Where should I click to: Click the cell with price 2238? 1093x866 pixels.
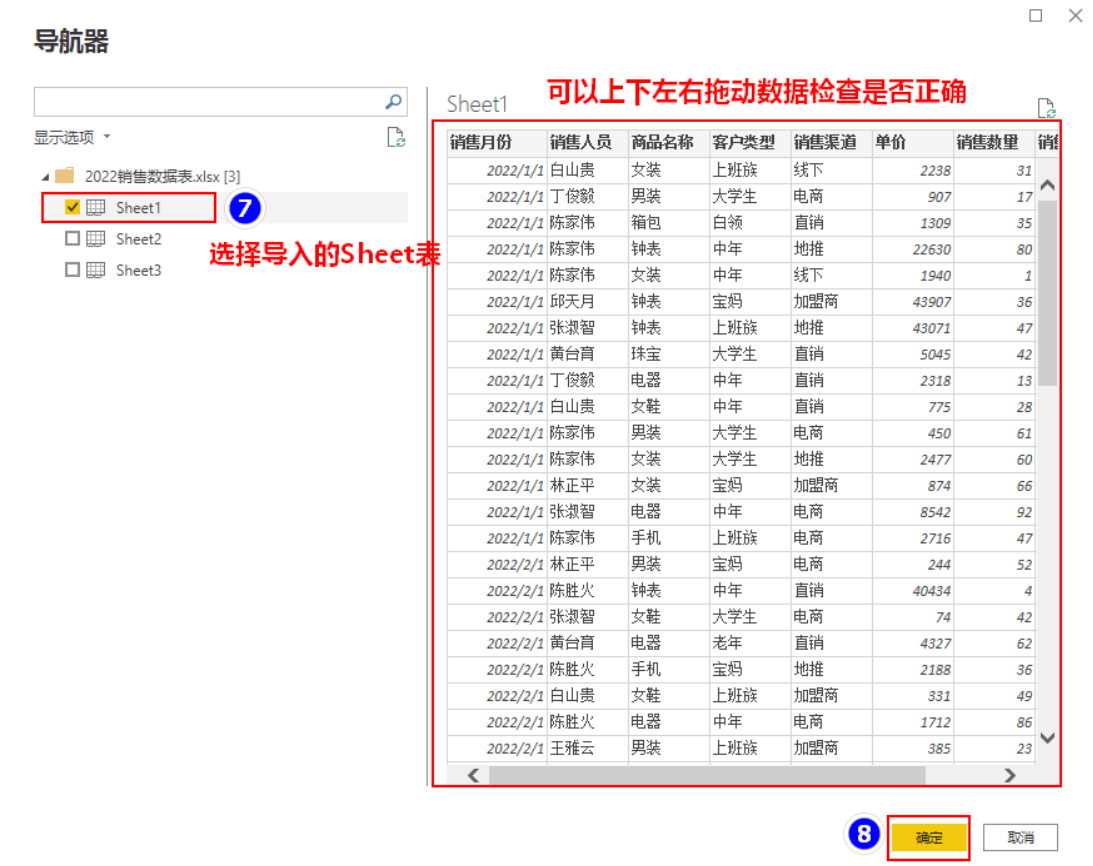pos(912,170)
